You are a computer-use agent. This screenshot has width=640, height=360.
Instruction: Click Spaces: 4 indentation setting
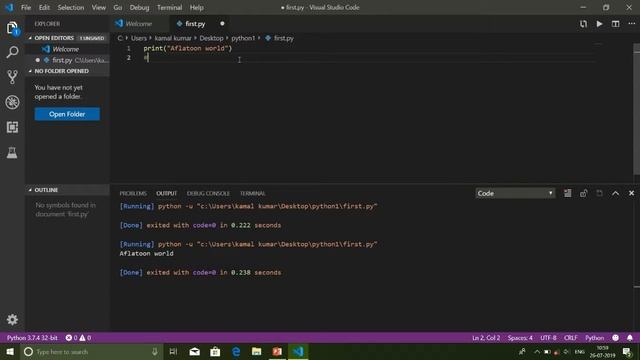point(520,338)
